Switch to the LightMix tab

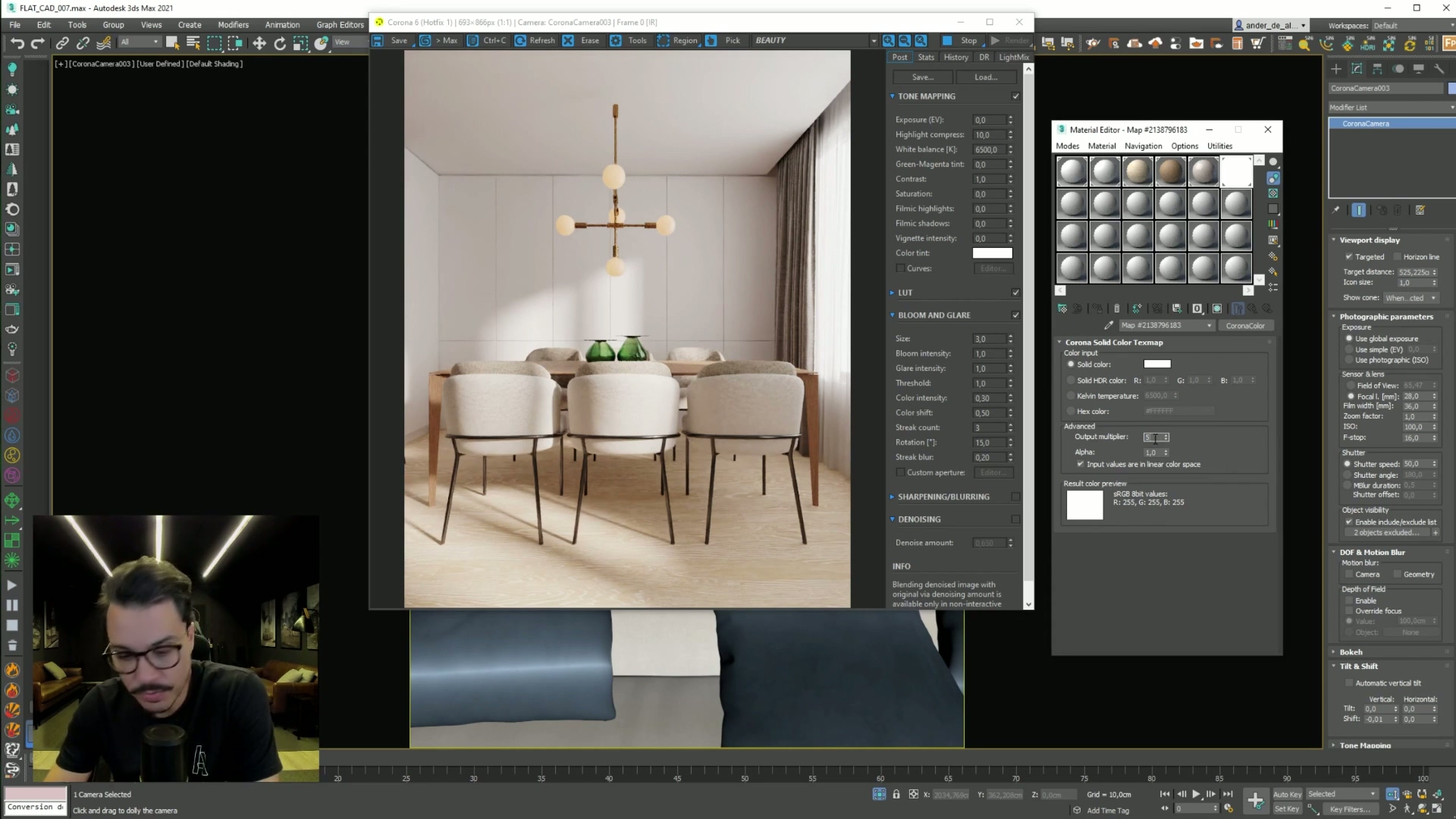click(1013, 58)
